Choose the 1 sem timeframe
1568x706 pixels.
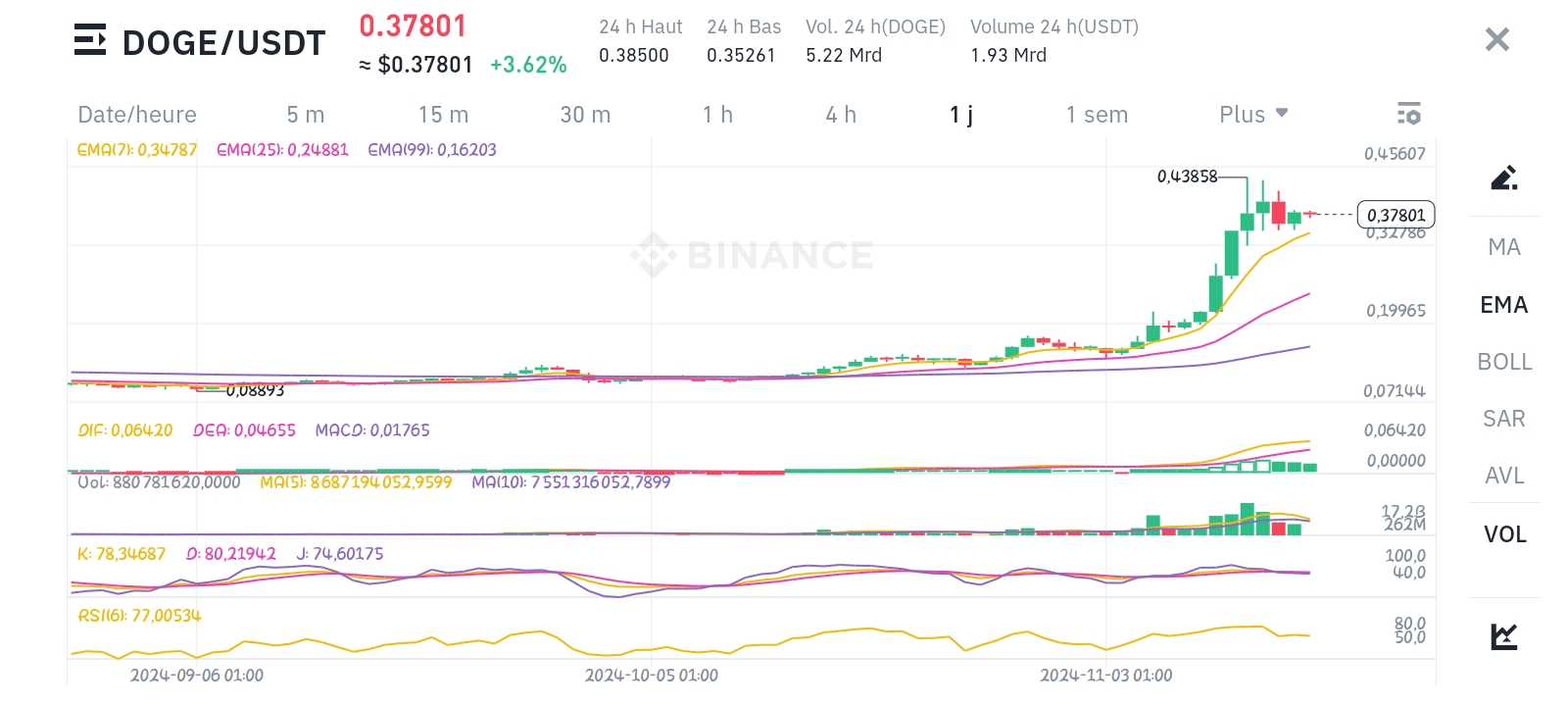click(1097, 115)
